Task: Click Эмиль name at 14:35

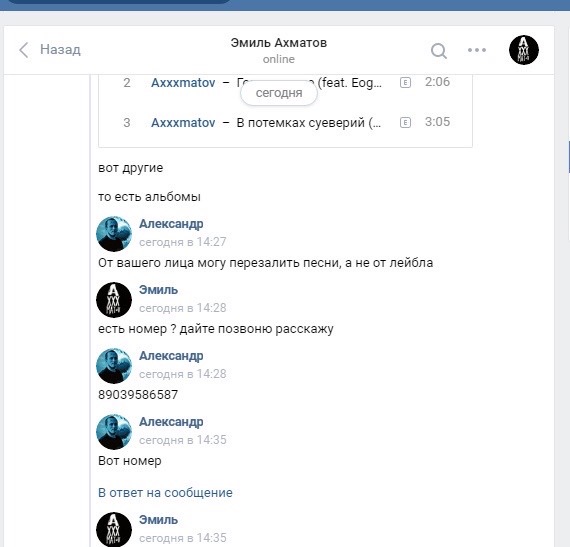Action: (158, 520)
